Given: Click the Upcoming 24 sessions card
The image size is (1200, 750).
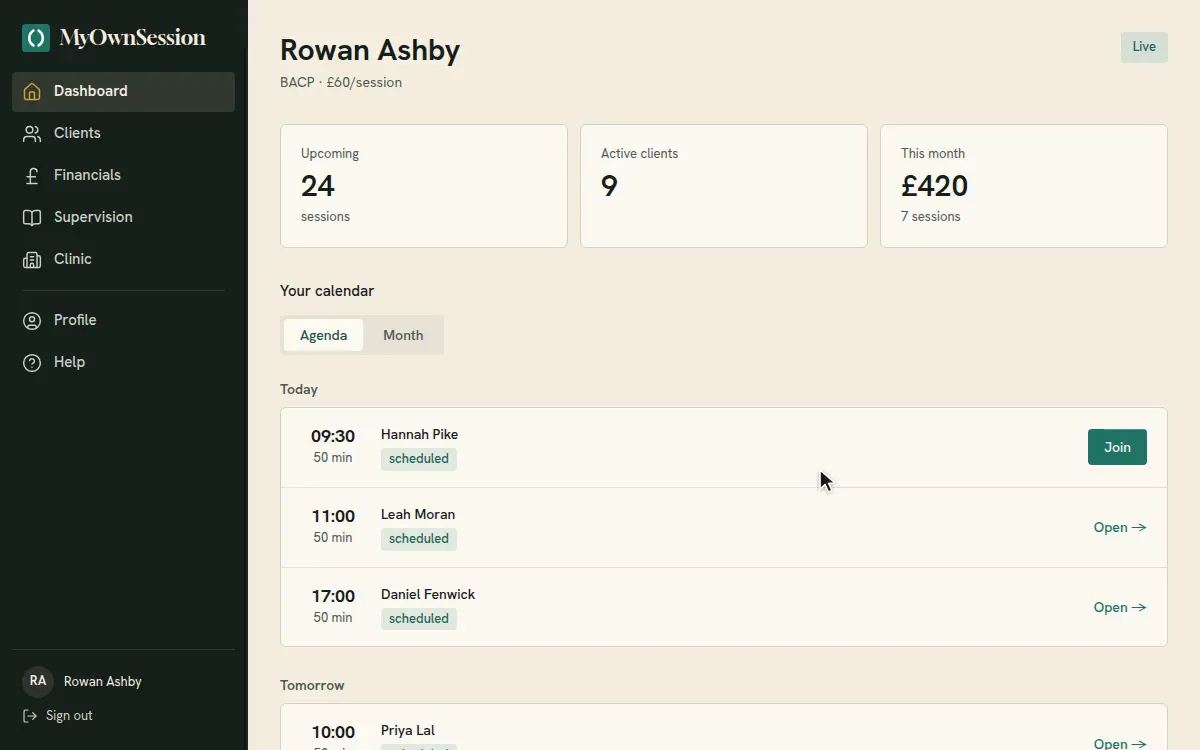Looking at the screenshot, I should pyautogui.click(x=424, y=186).
